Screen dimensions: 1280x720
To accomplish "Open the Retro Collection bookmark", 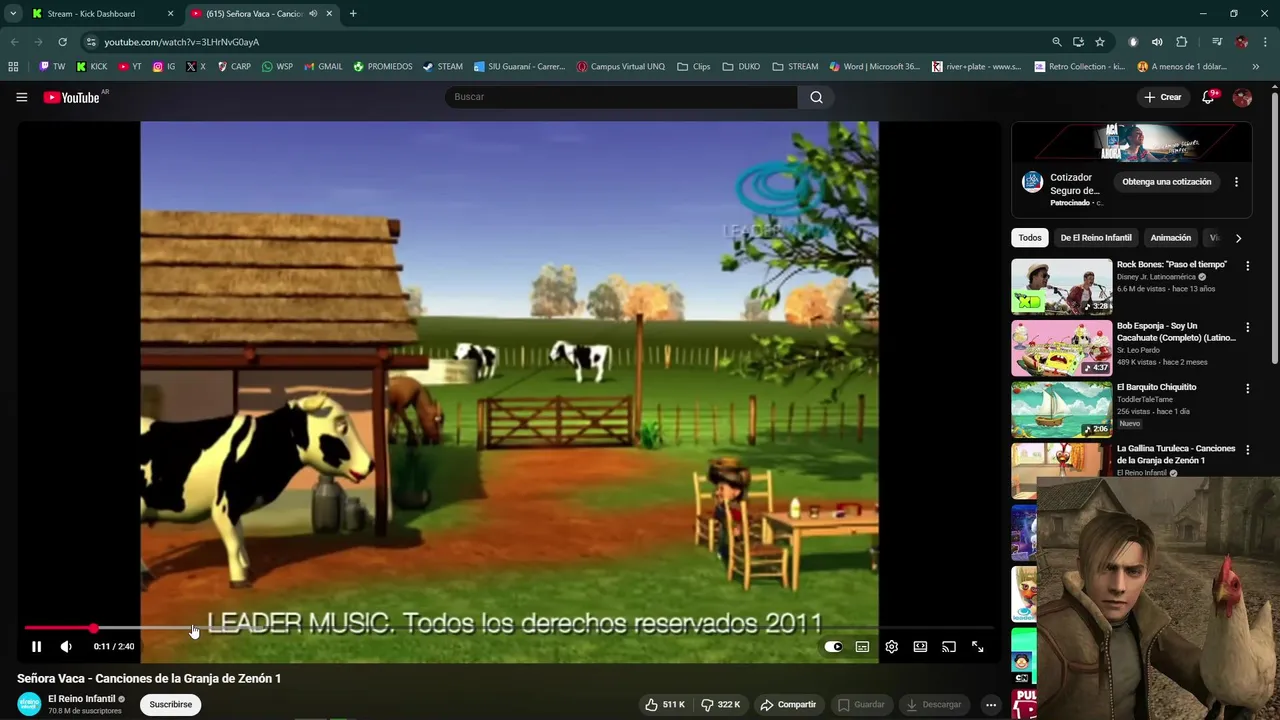I will (x=1080, y=67).
